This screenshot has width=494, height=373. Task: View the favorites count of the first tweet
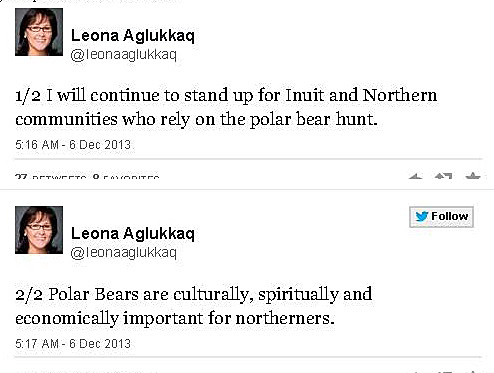126,176
